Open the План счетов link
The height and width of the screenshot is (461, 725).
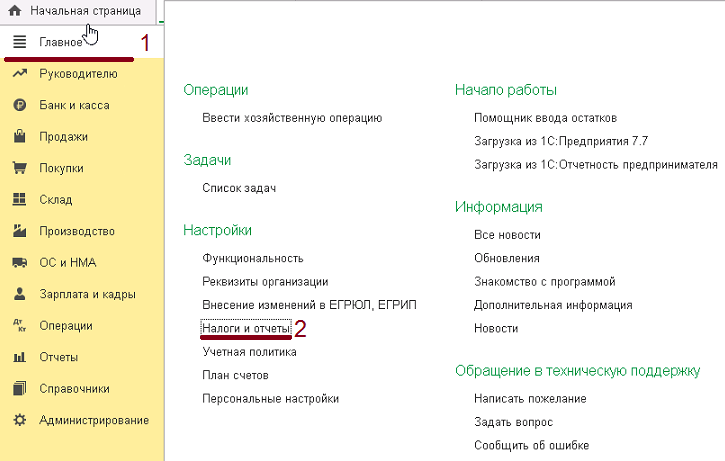[235, 375]
